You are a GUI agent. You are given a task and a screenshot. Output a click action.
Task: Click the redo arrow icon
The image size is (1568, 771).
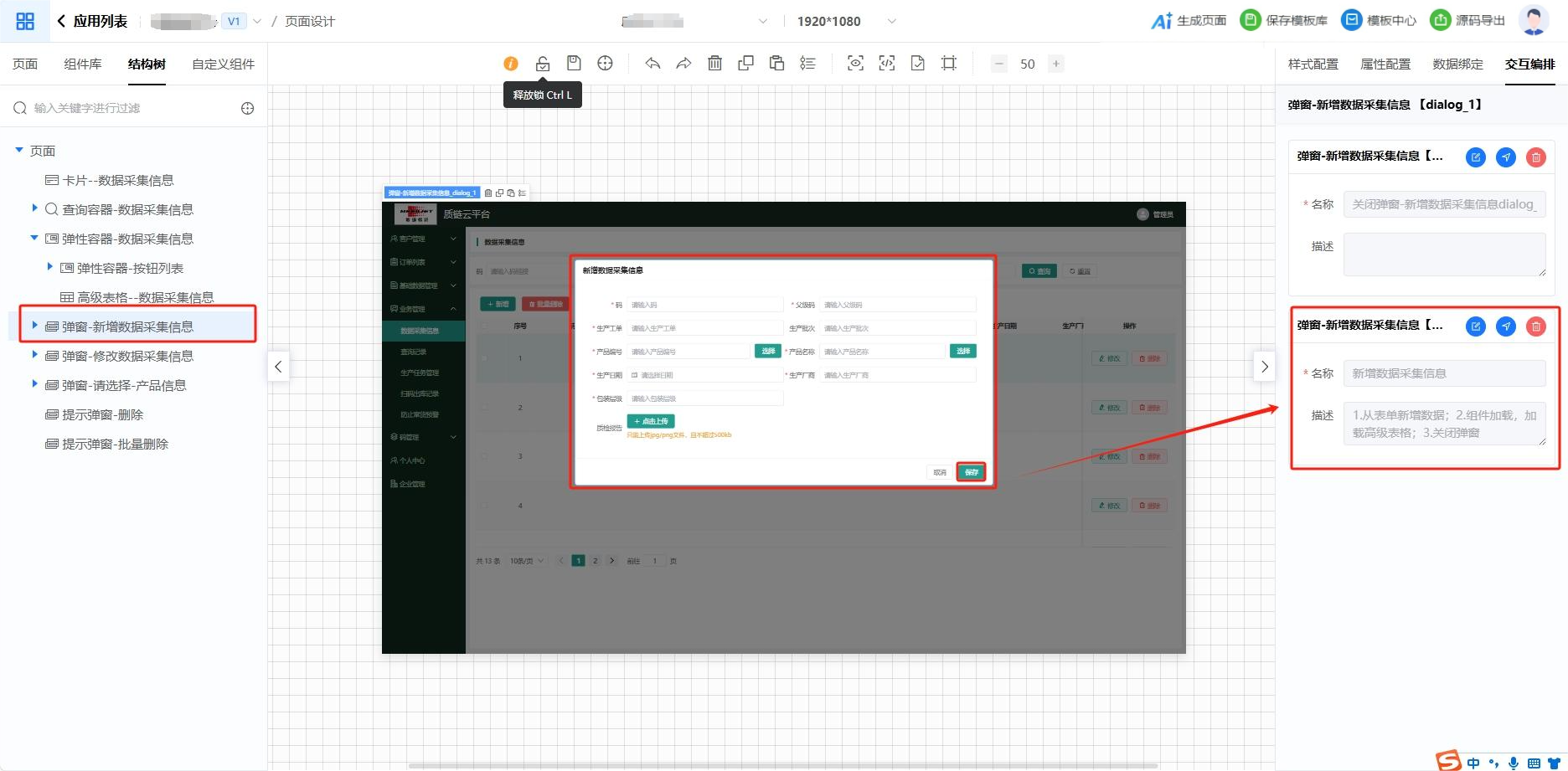[683, 64]
